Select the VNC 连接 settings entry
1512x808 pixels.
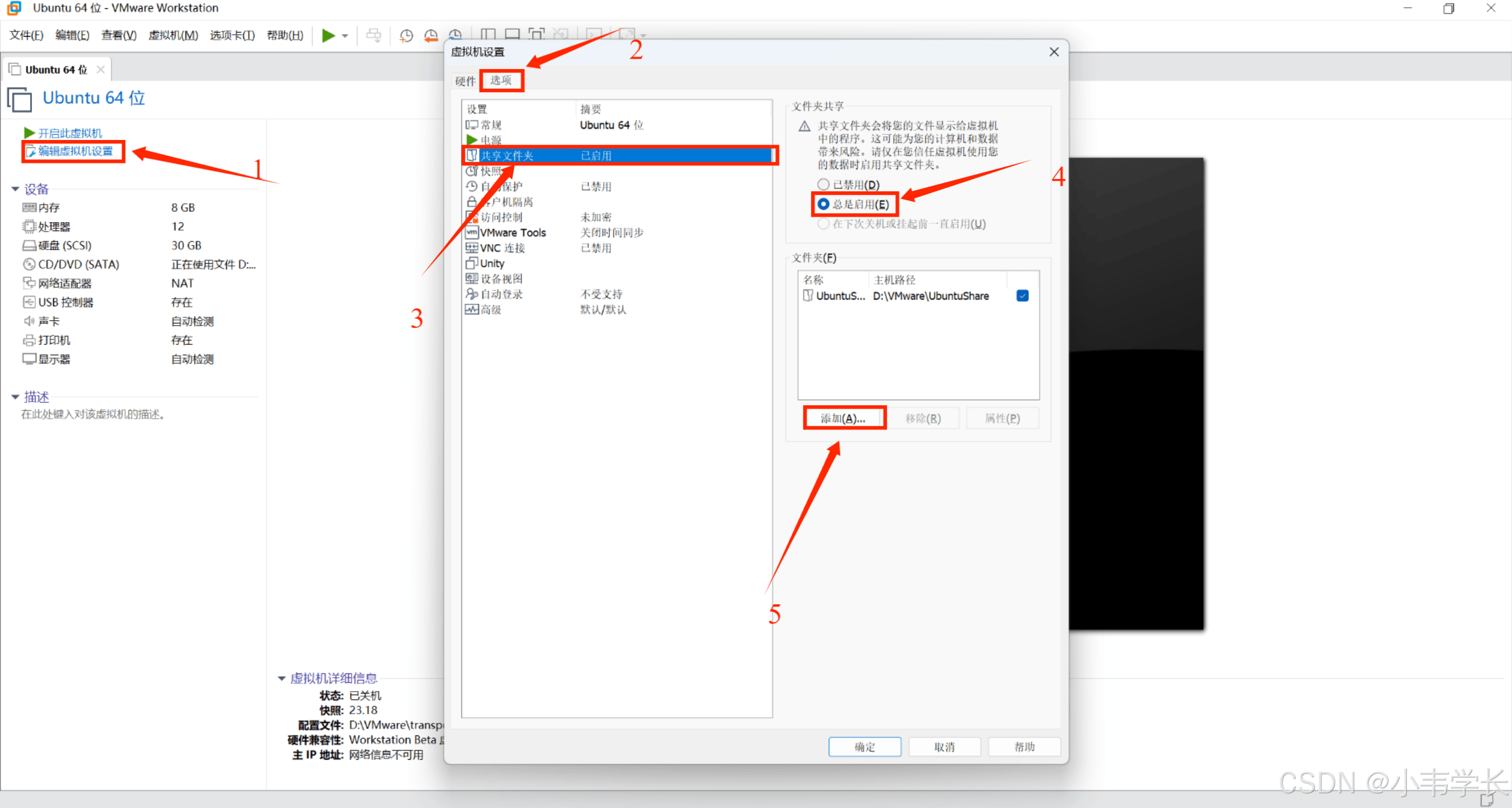[502, 248]
